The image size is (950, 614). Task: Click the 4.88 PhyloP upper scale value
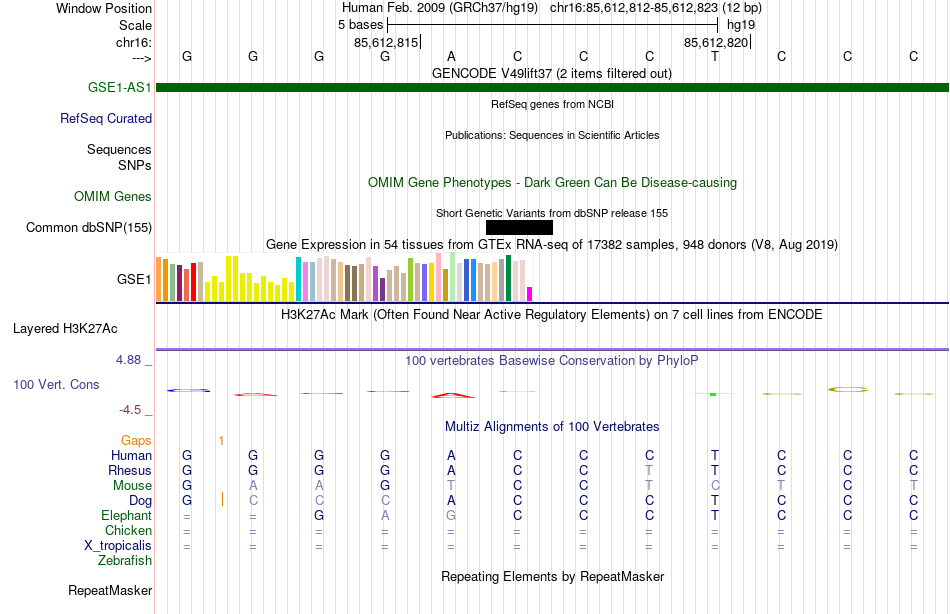128,359
